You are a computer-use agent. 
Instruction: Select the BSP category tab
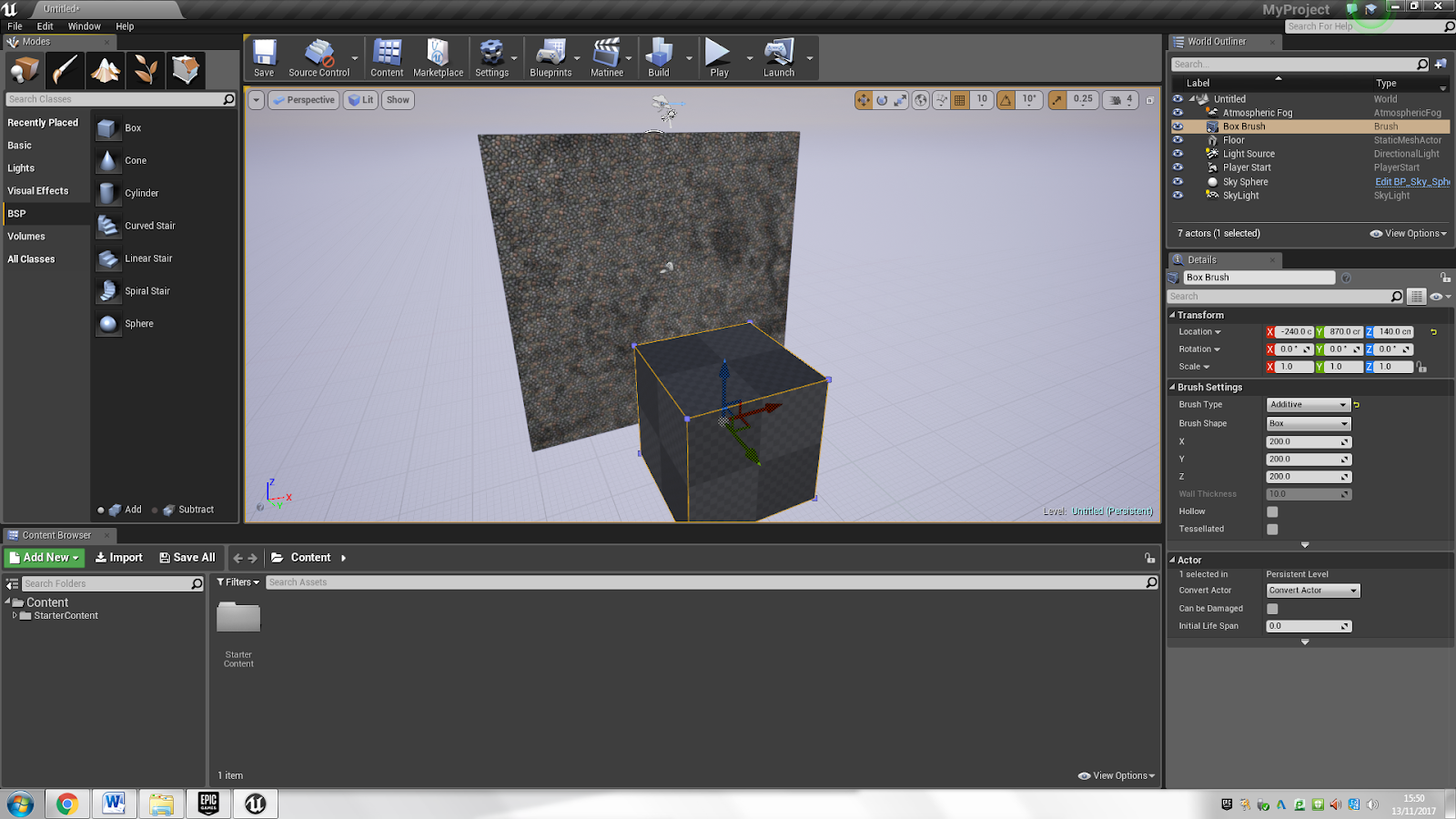coord(46,214)
